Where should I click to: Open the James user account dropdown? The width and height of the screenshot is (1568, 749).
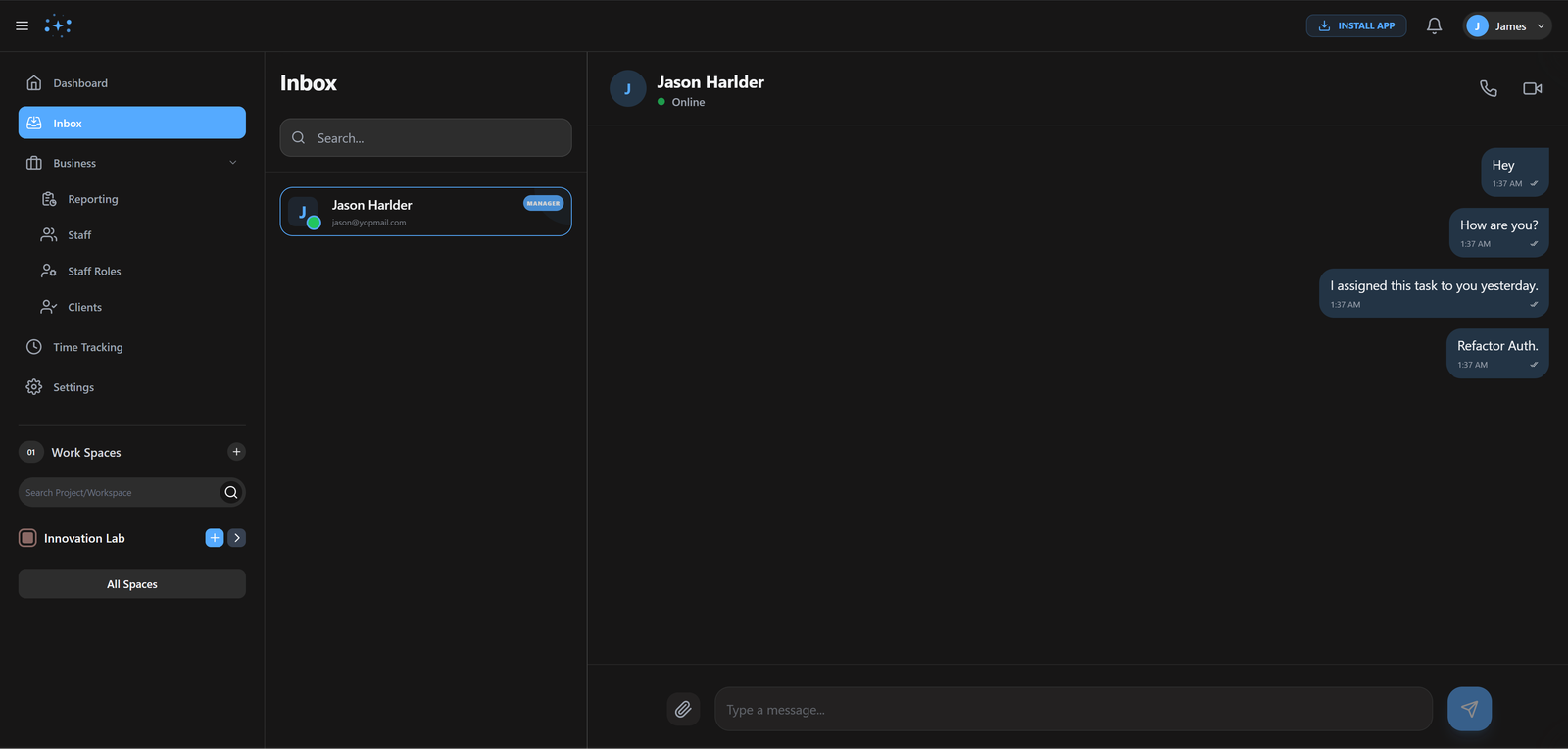pyautogui.click(x=1506, y=26)
